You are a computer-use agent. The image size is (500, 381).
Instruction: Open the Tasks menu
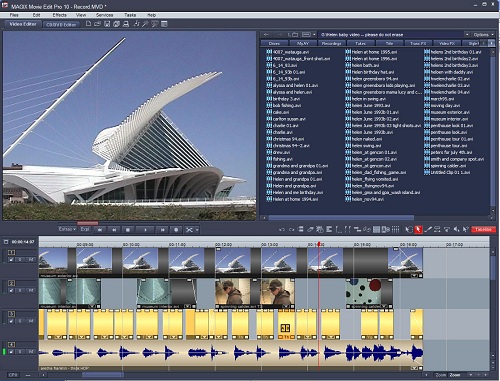(130, 15)
